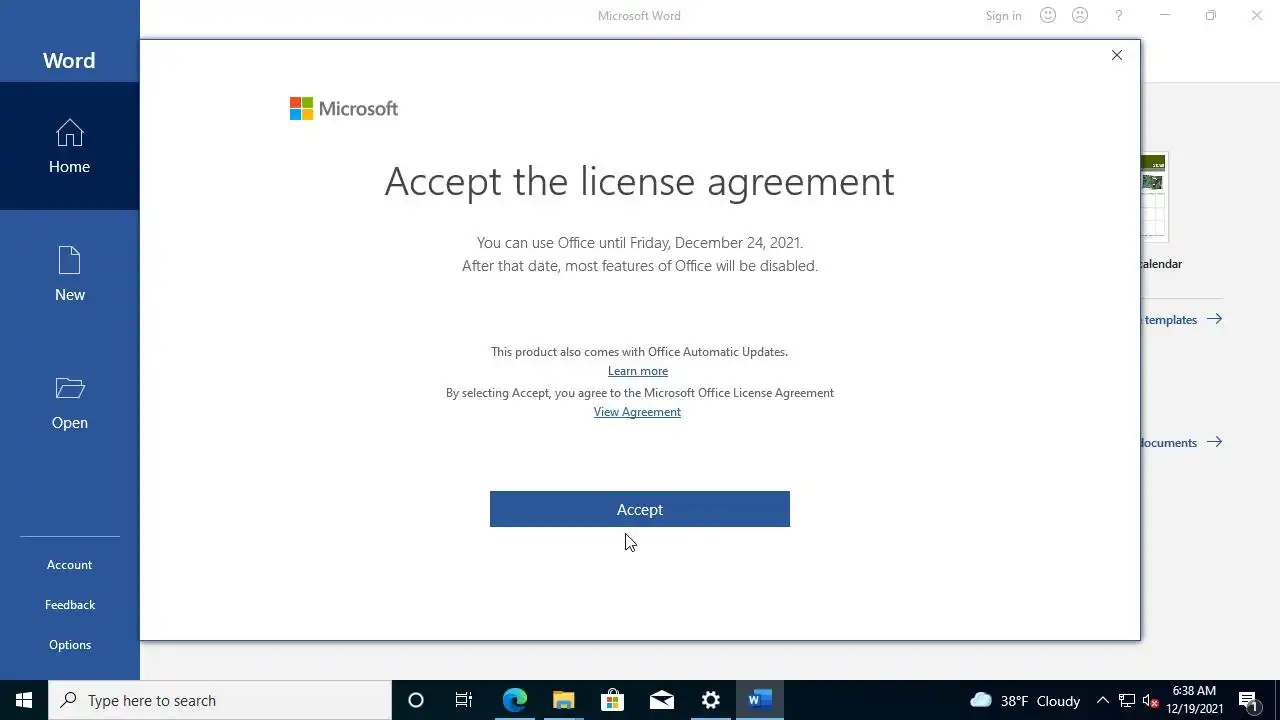Open Microsoft Store from taskbar
1280x720 pixels.
coord(612,700)
